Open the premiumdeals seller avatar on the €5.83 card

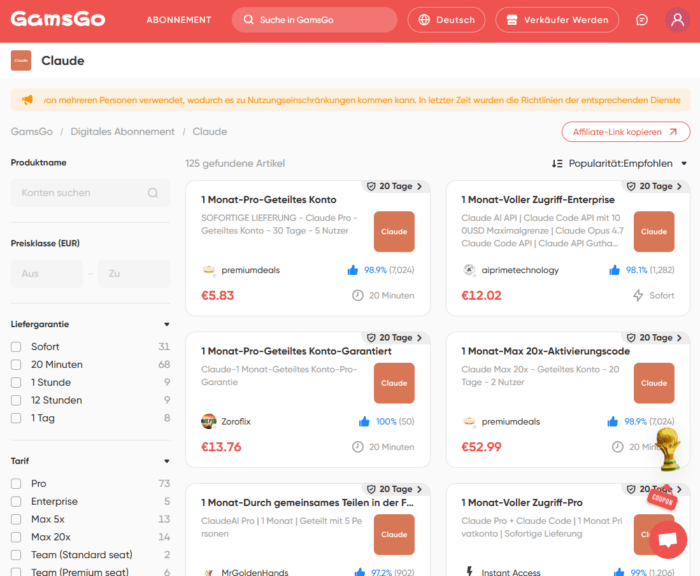[x=208, y=270]
